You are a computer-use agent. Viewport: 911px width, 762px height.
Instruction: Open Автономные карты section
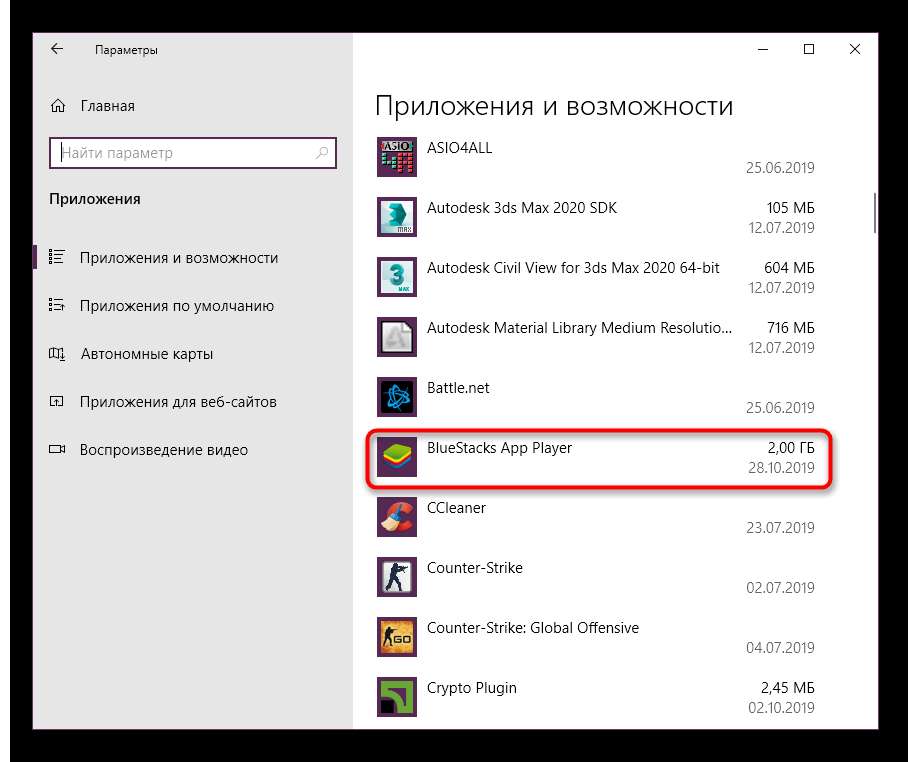point(146,354)
